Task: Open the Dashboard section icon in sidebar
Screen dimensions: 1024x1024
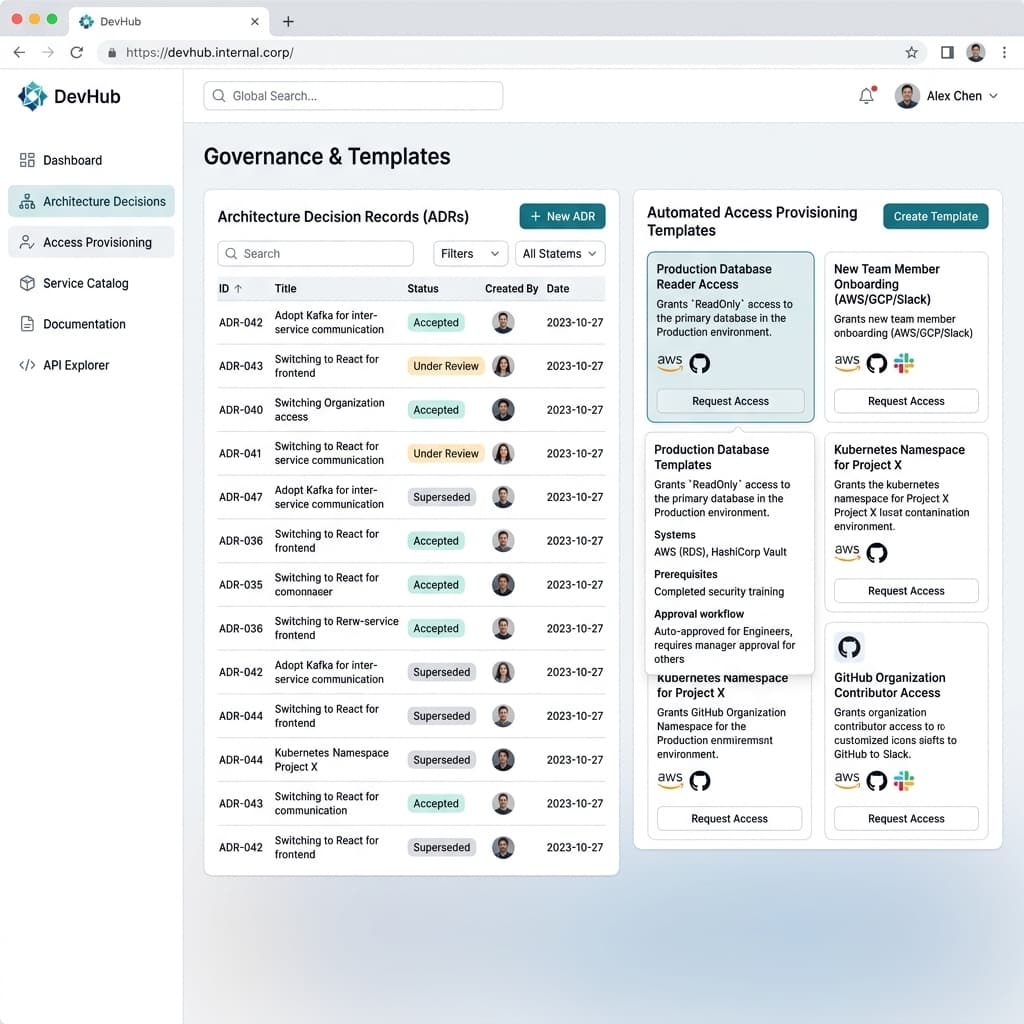Action: [x=26, y=160]
